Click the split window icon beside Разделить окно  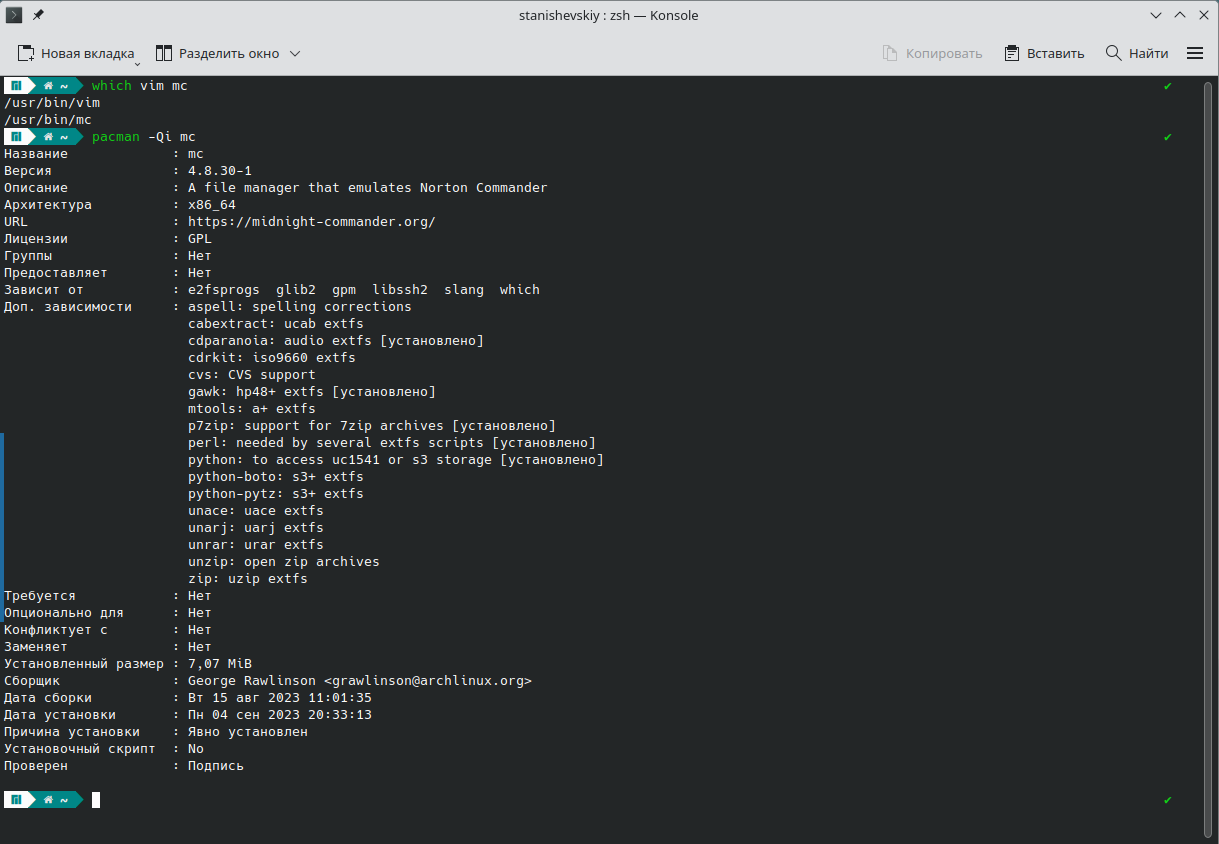(164, 53)
